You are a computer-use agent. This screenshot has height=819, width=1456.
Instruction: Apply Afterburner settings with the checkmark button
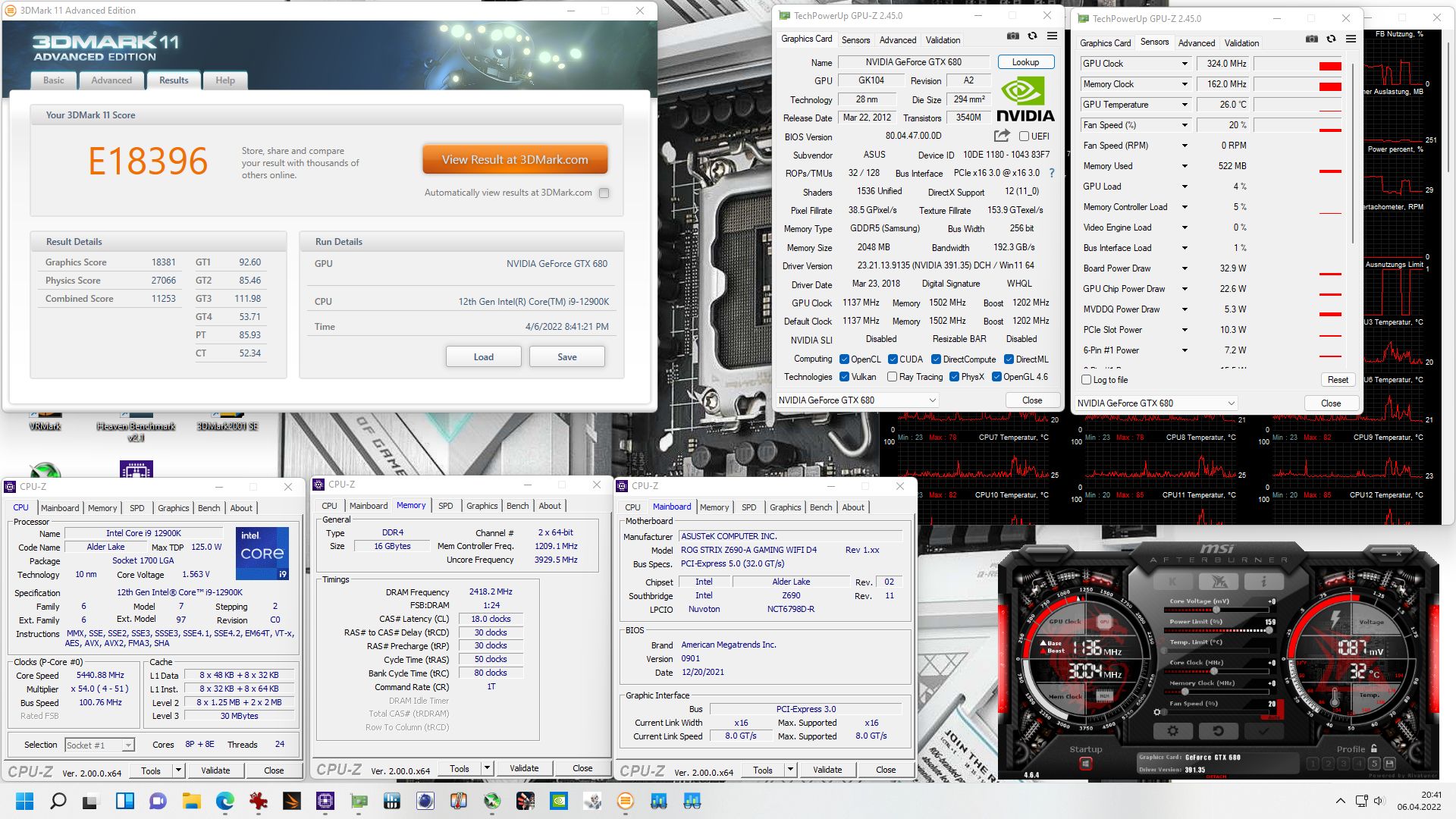tap(1263, 731)
